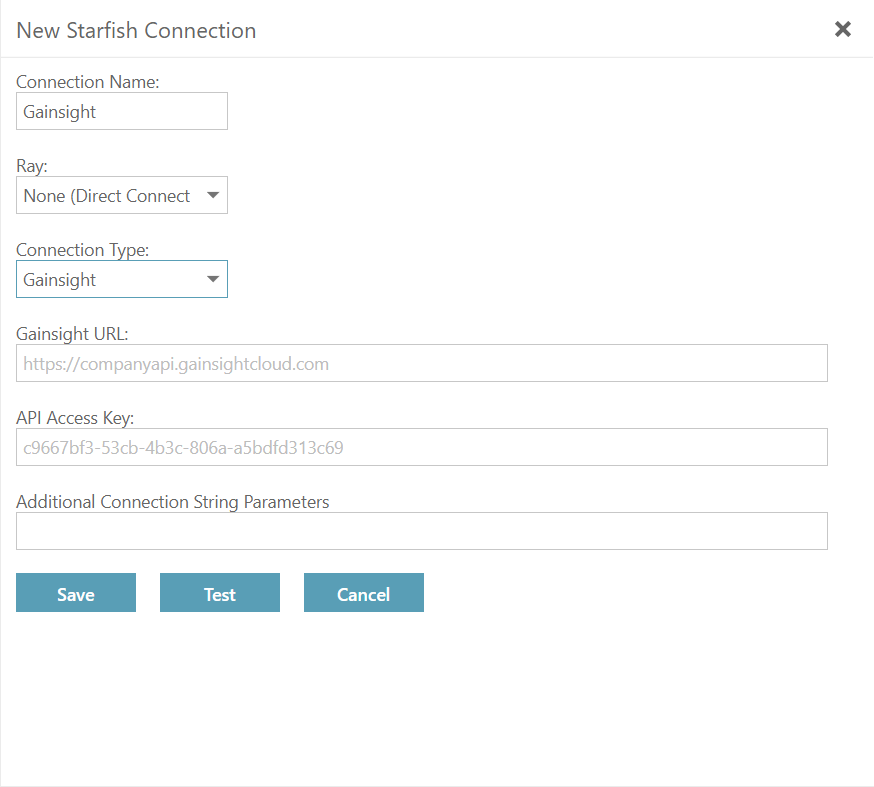
Task: Cancel the connection setup
Action: (x=363, y=592)
